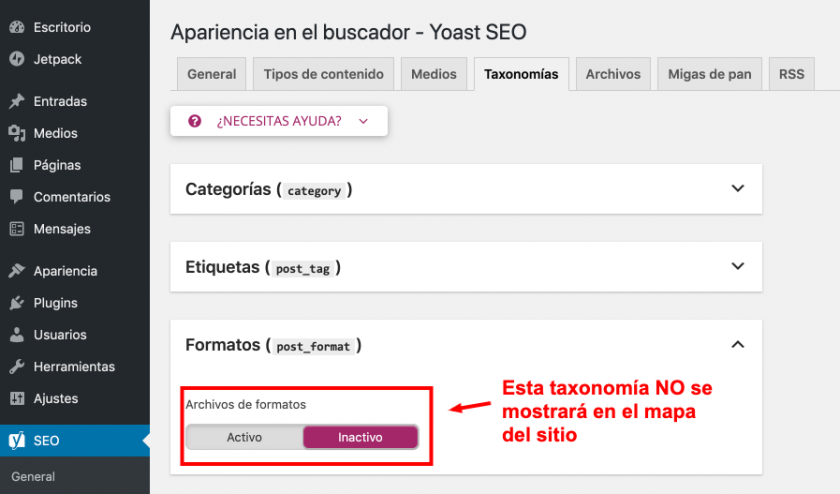Image resolution: width=840 pixels, height=494 pixels.
Task: Expand the Etiquetas section chevron
Action: coord(738,266)
